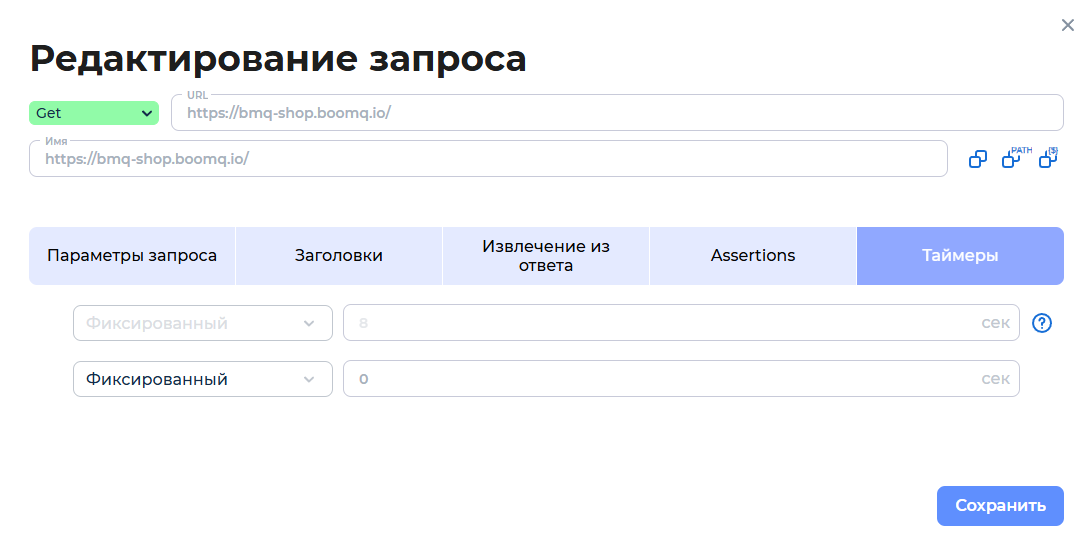Open the greyed-out Фиксированный timer dropdown
The height and width of the screenshot is (554, 1092).
pos(203,323)
